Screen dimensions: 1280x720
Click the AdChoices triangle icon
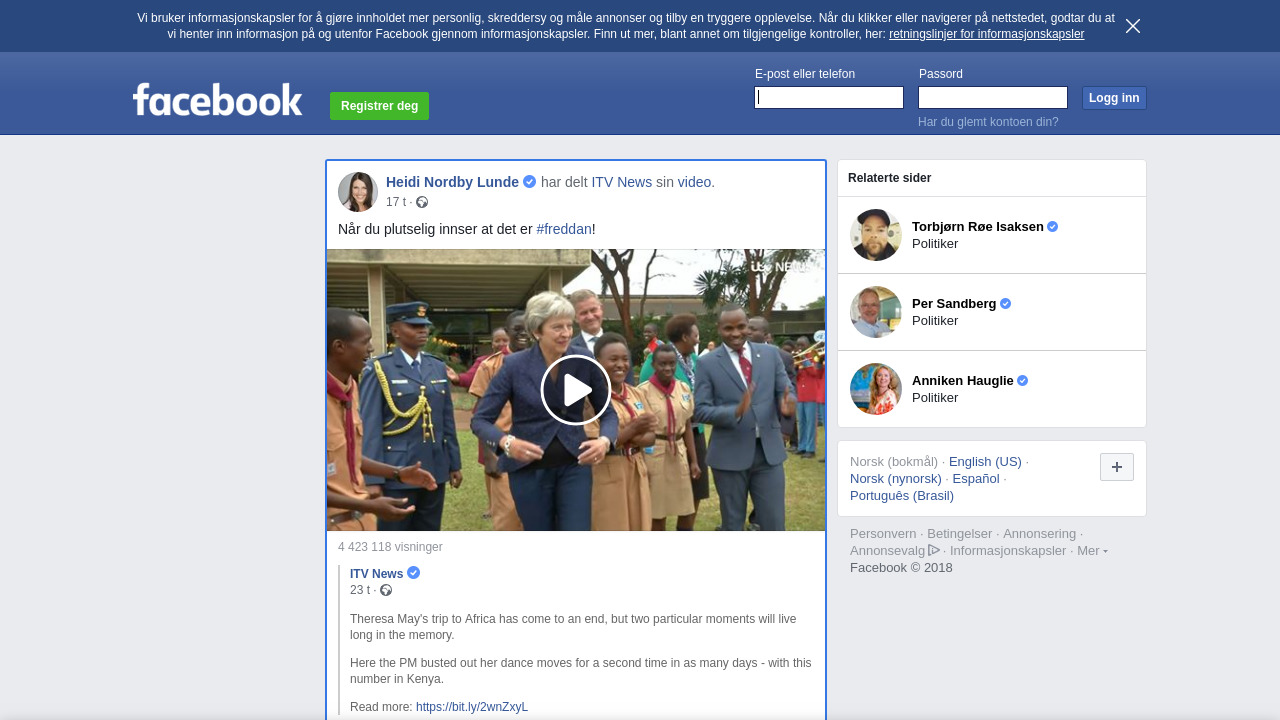[x=934, y=550]
